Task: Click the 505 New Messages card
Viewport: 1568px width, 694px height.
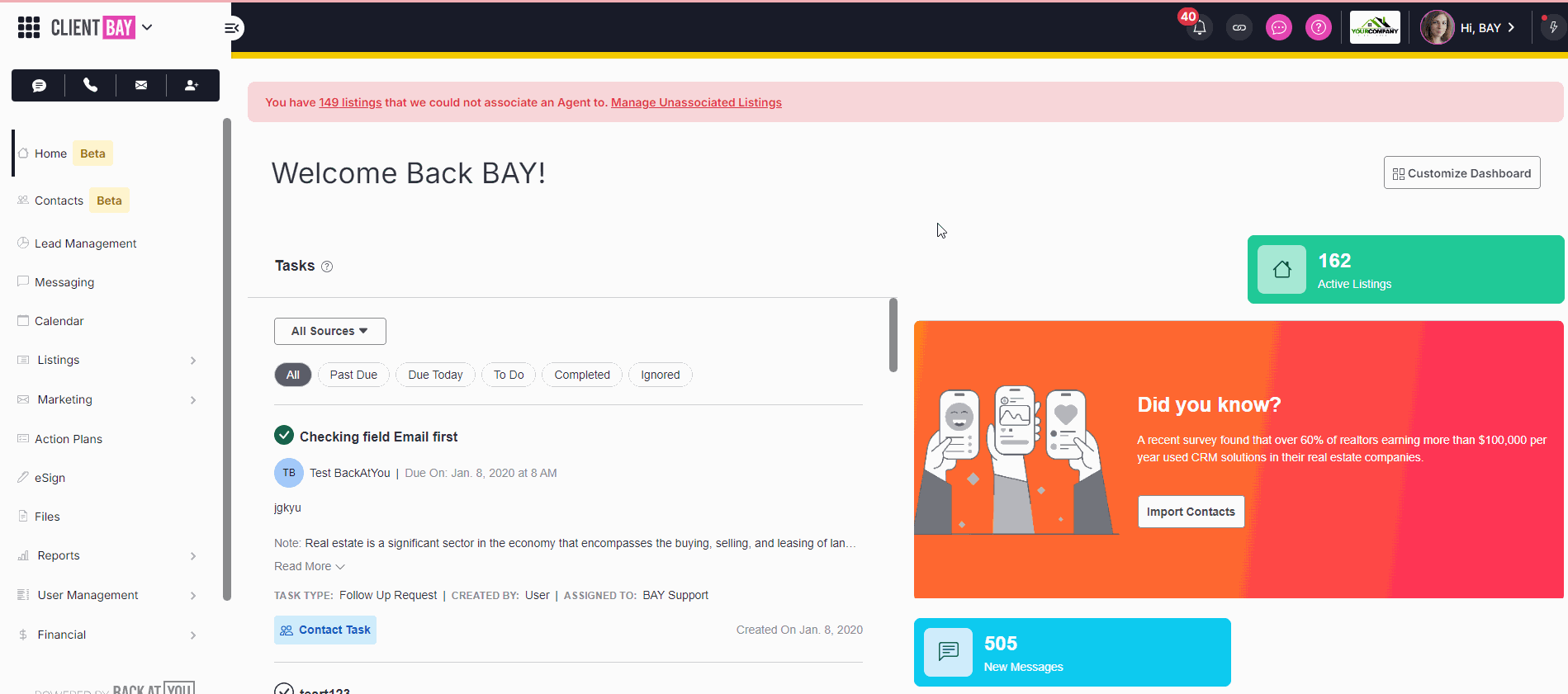Action: click(1072, 652)
